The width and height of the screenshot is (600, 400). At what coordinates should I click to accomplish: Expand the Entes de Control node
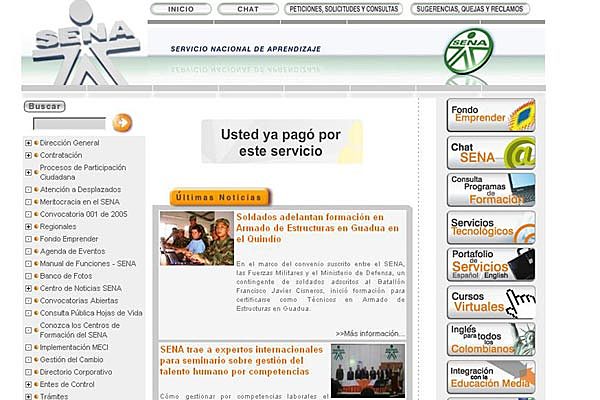pos(28,385)
